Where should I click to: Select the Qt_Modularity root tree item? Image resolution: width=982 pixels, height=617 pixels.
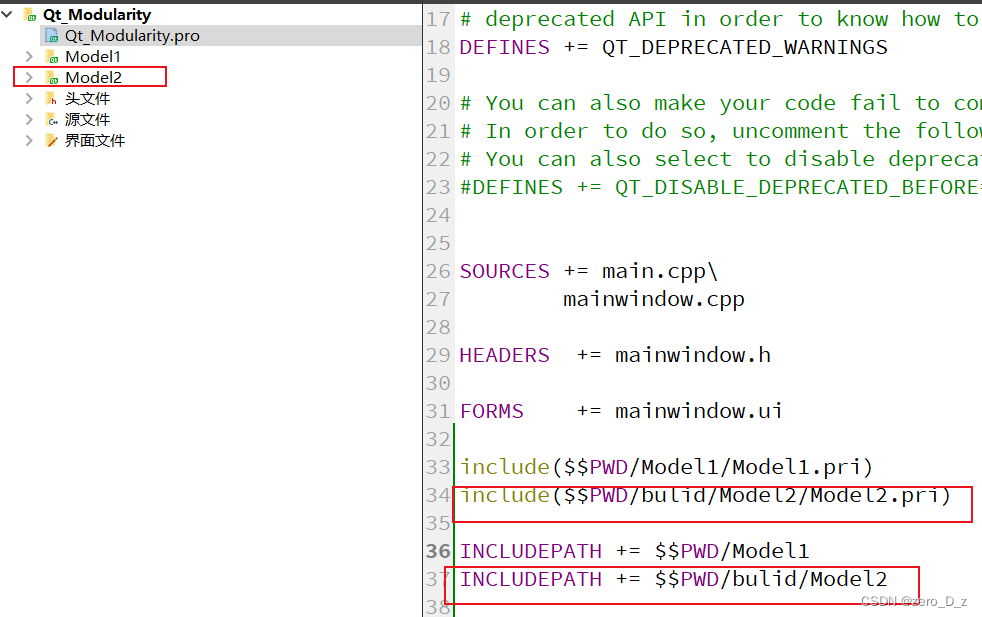pos(97,14)
